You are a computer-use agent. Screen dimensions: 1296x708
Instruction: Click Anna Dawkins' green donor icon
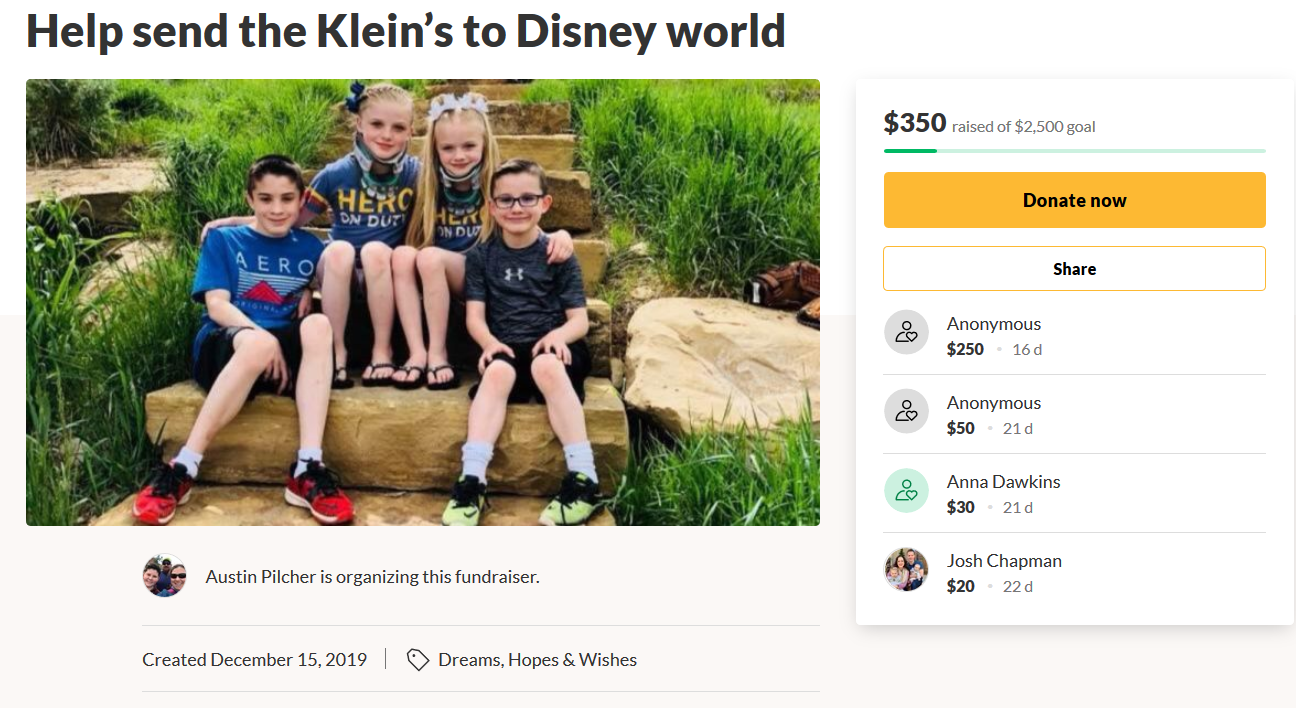coord(906,490)
